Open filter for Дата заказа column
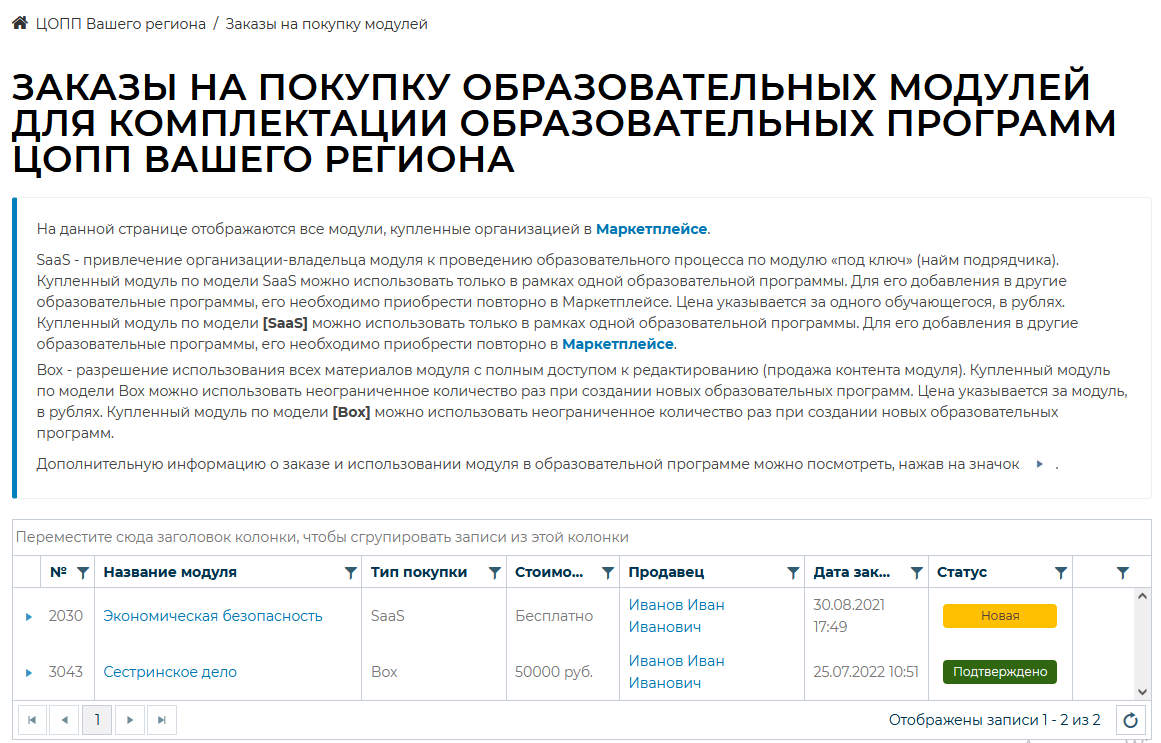Screen dimensions: 1161x743 click(x=916, y=573)
